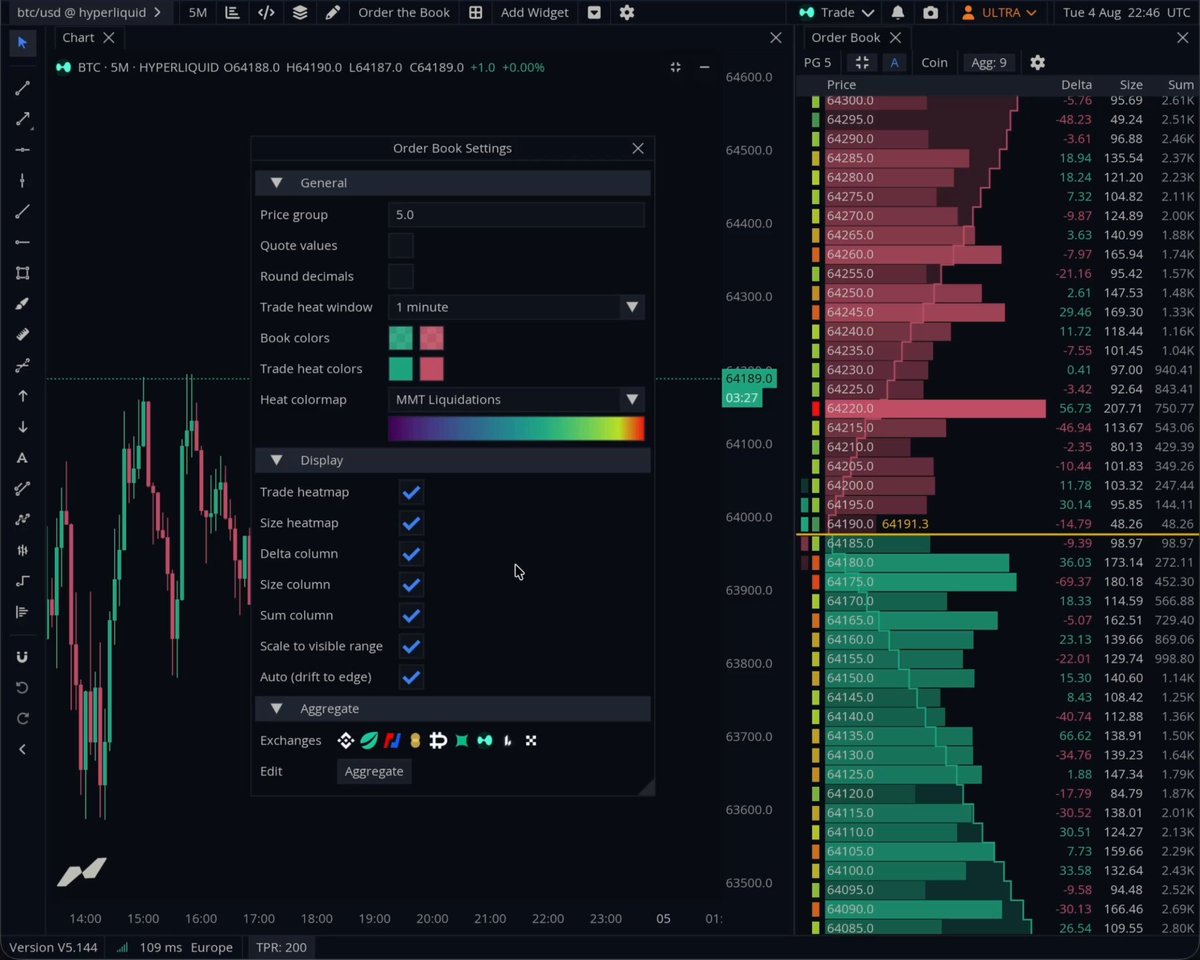Collapse the Display section
Screen dimensions: 1200x960
[x=453, y=460]
